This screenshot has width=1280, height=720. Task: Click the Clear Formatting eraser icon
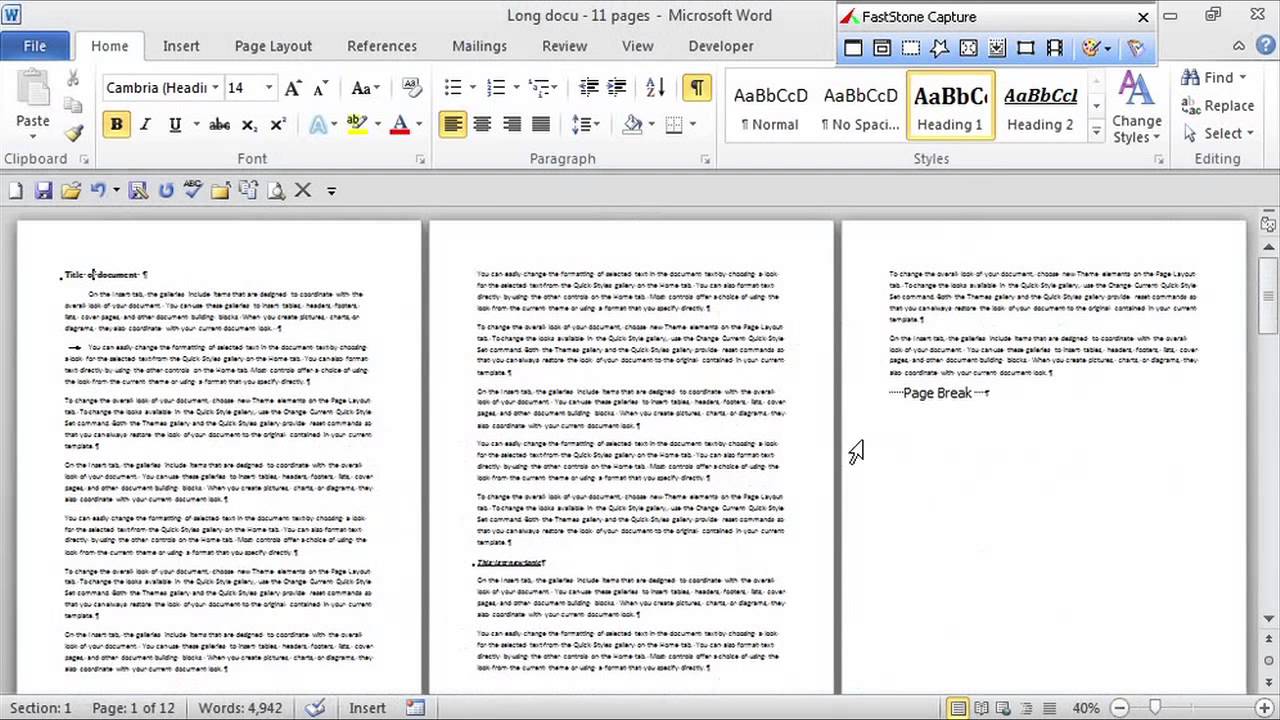411,88
